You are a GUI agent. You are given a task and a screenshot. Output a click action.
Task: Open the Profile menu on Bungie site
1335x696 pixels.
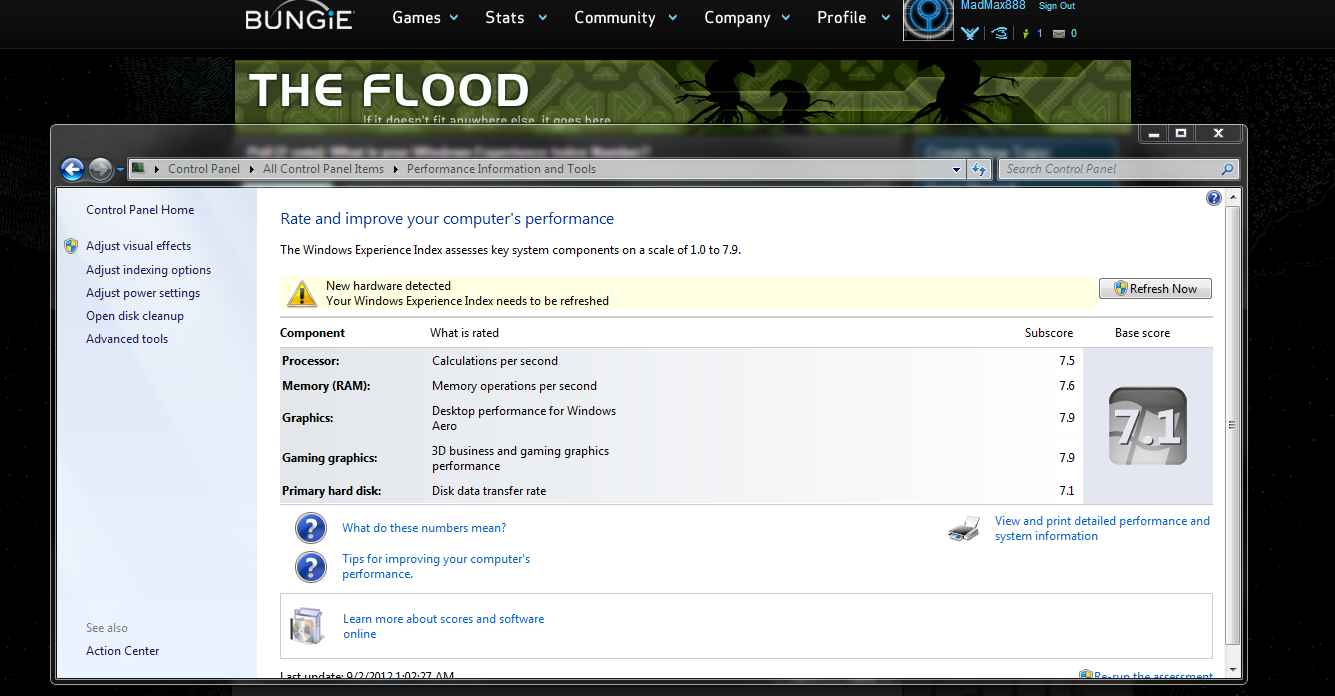click(853, 18)
